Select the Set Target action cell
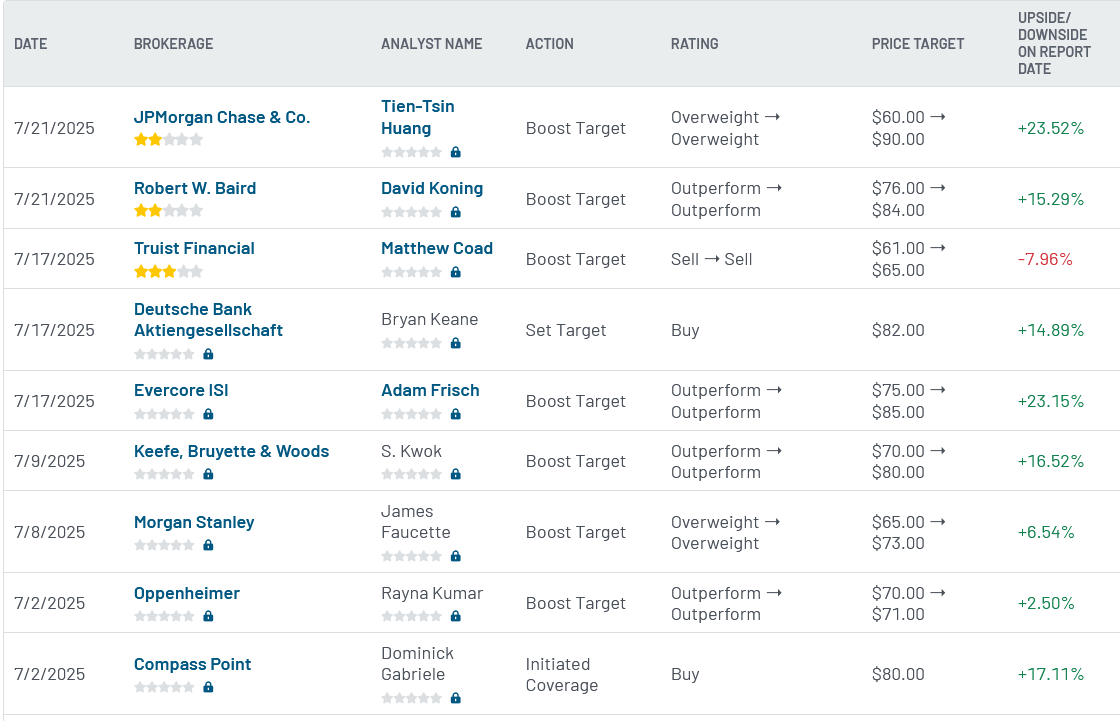This screenshot has height=721, width=1120. tap(566, 330)
